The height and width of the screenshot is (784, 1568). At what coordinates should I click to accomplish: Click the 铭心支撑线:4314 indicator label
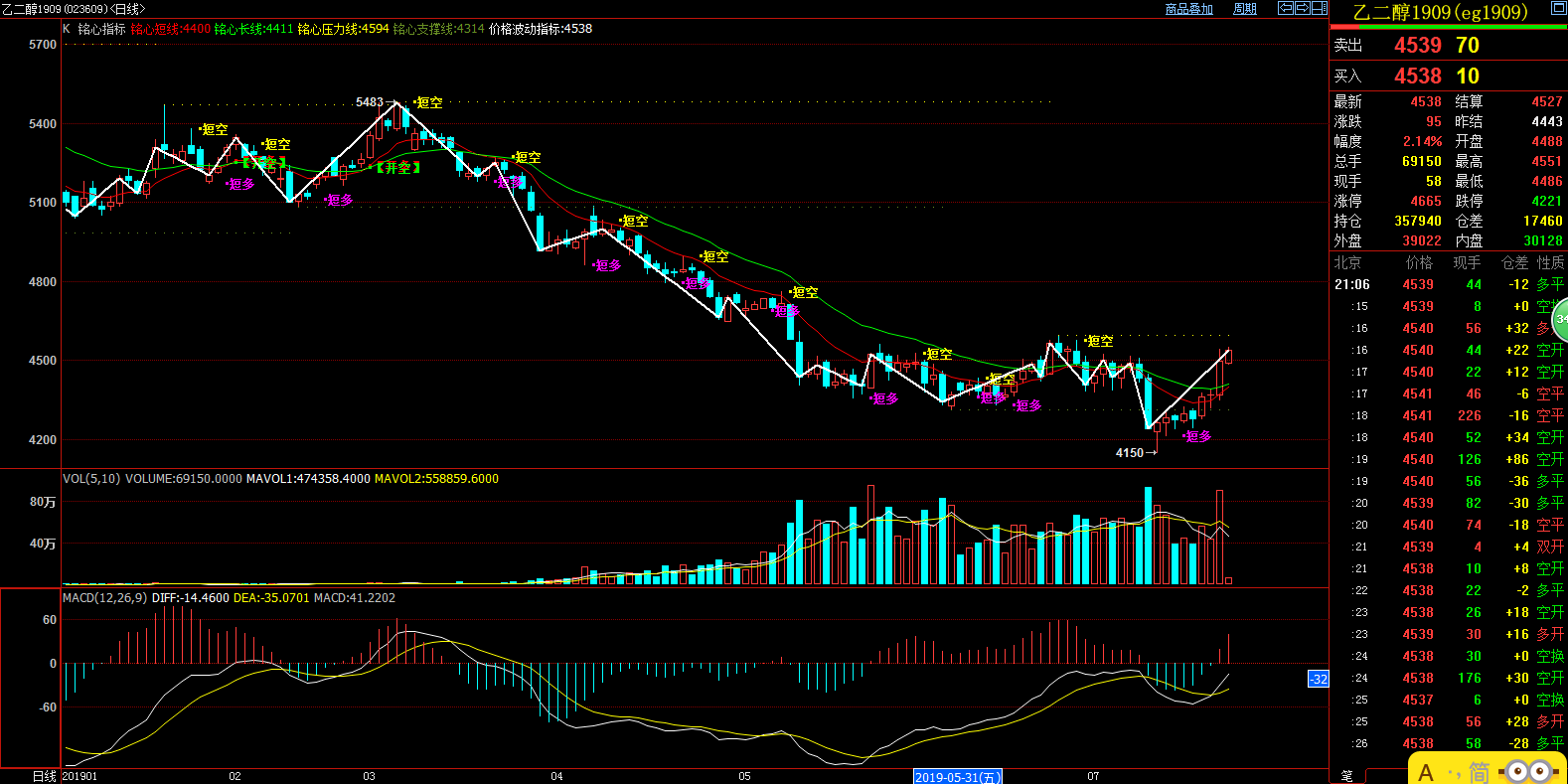click(438, 29)
